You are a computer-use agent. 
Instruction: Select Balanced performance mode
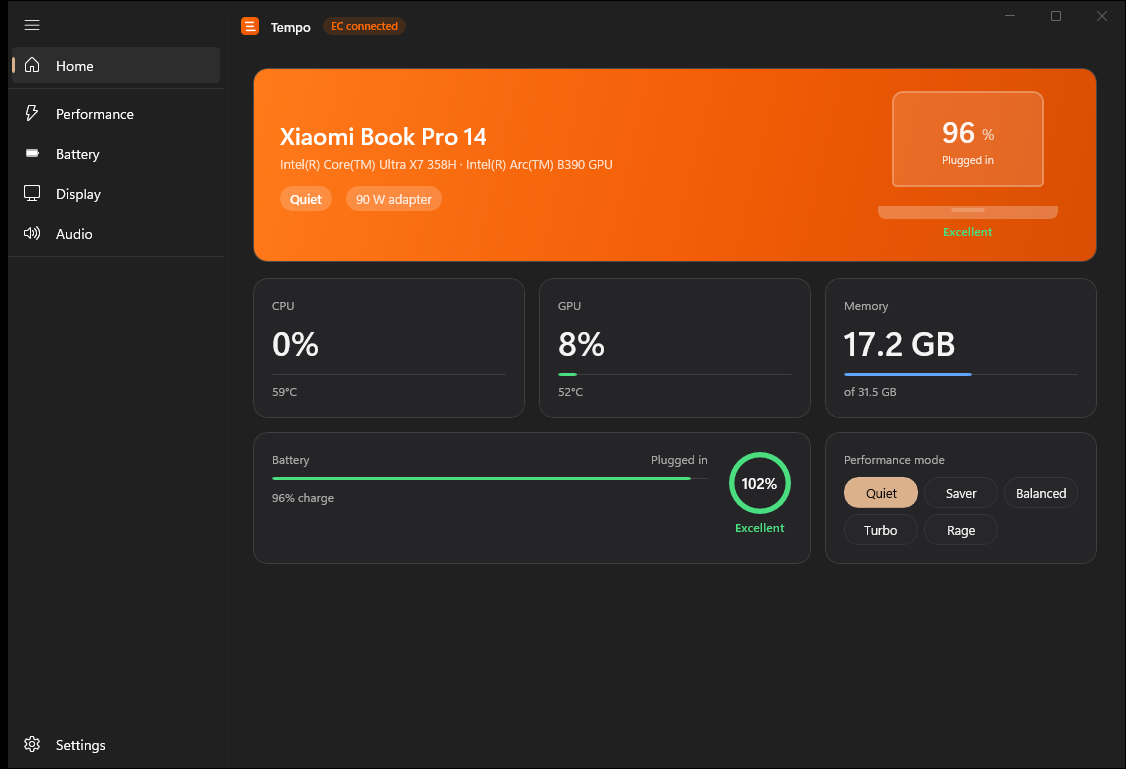click(x=1041, y=493)
